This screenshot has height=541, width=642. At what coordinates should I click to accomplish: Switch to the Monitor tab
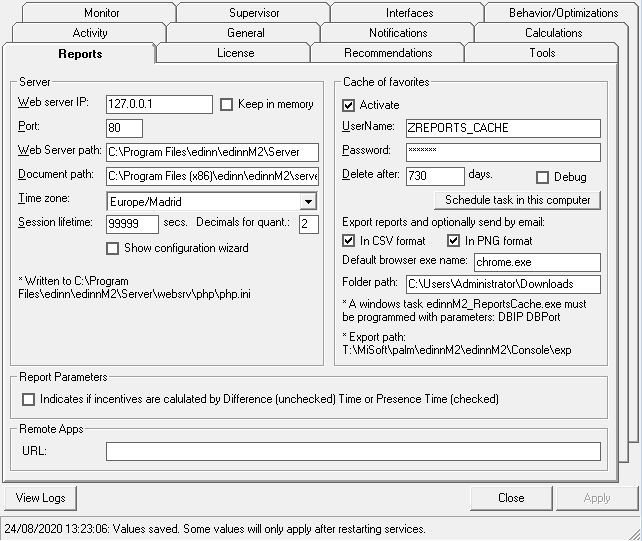[x=99, y=13]
